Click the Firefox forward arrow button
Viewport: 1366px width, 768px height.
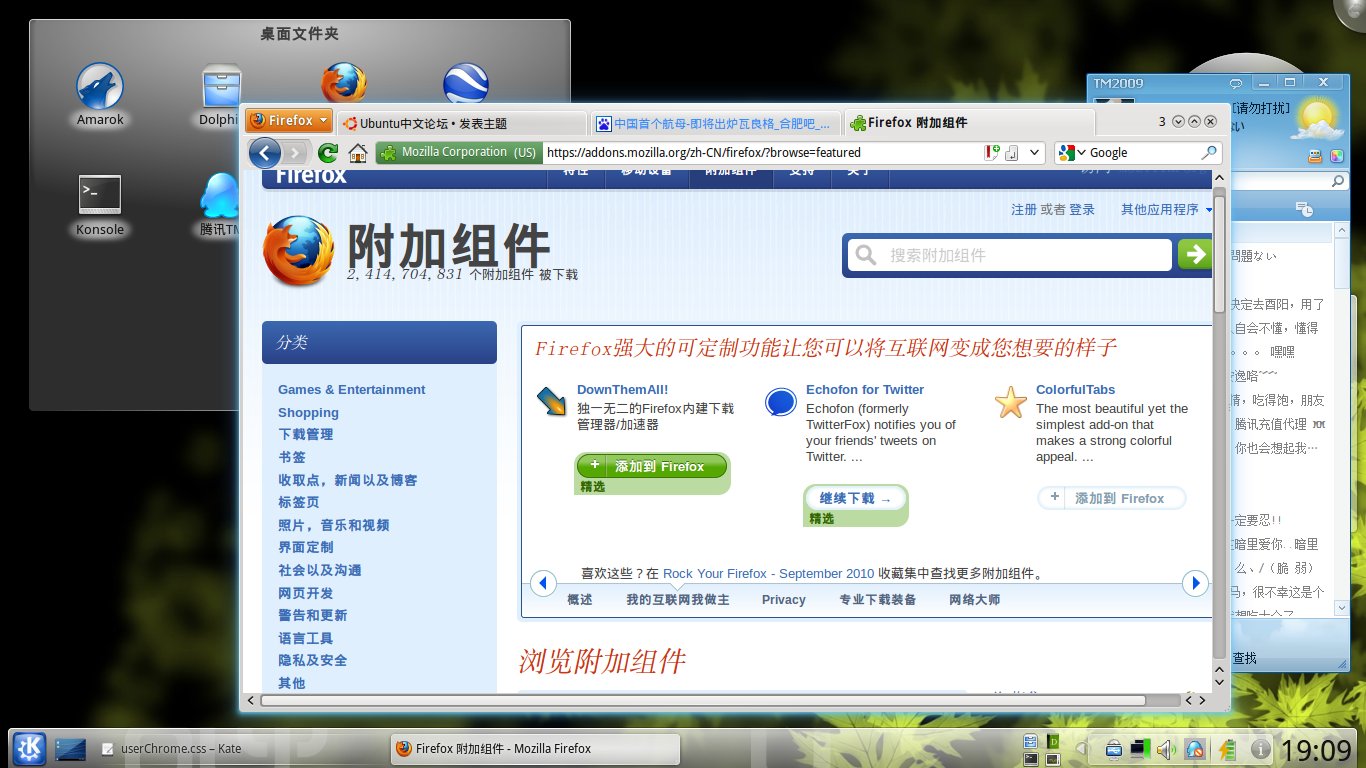pyautogui.click(x=294, y=153)
